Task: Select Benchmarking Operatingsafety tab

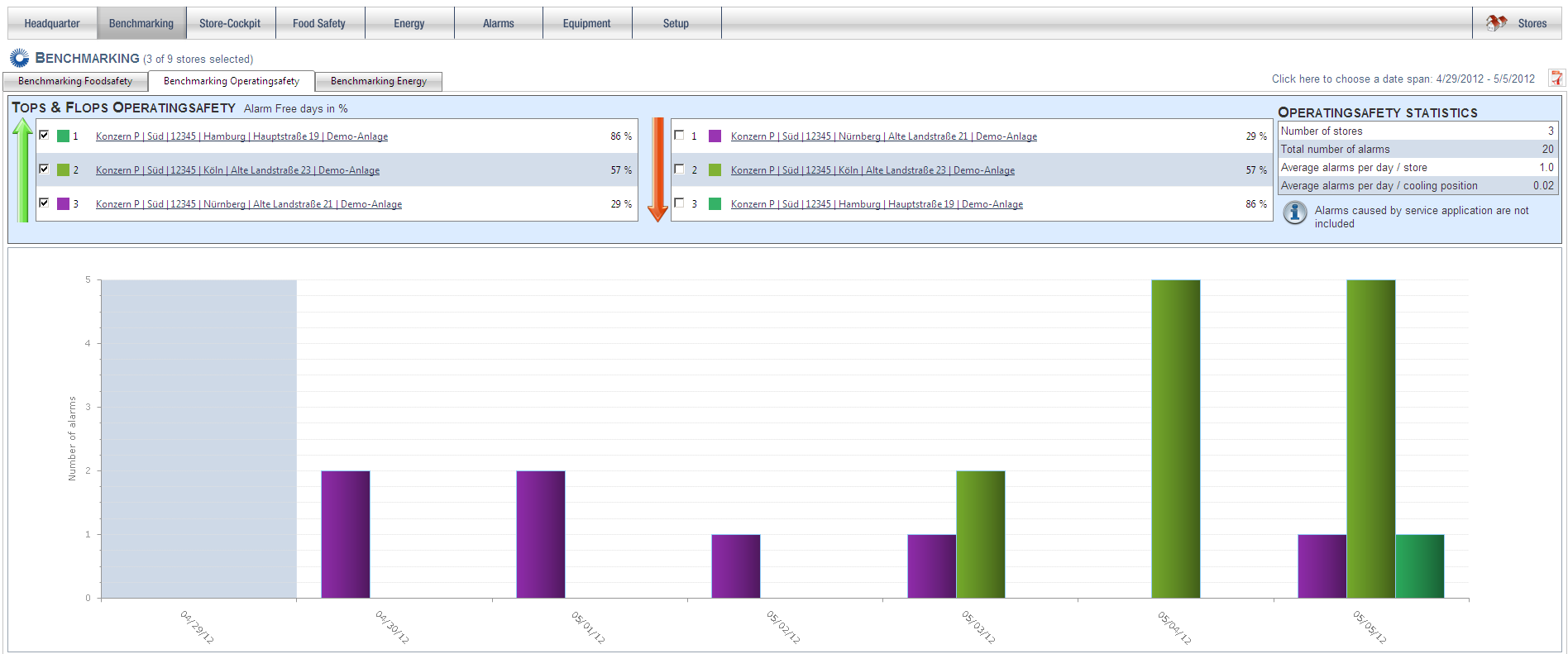Action: tap(232, 81)
